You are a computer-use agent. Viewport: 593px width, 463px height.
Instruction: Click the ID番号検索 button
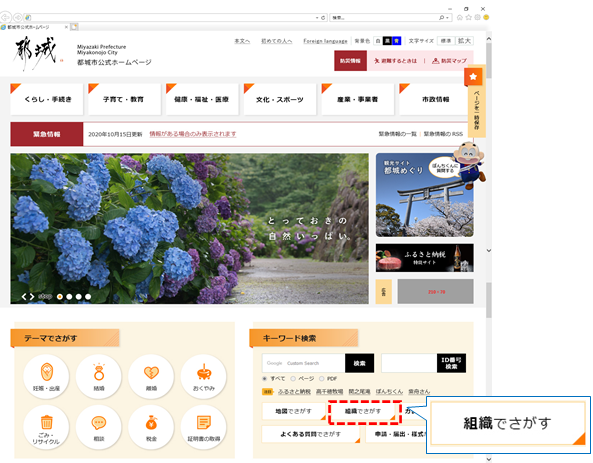(x=452, y=363)
